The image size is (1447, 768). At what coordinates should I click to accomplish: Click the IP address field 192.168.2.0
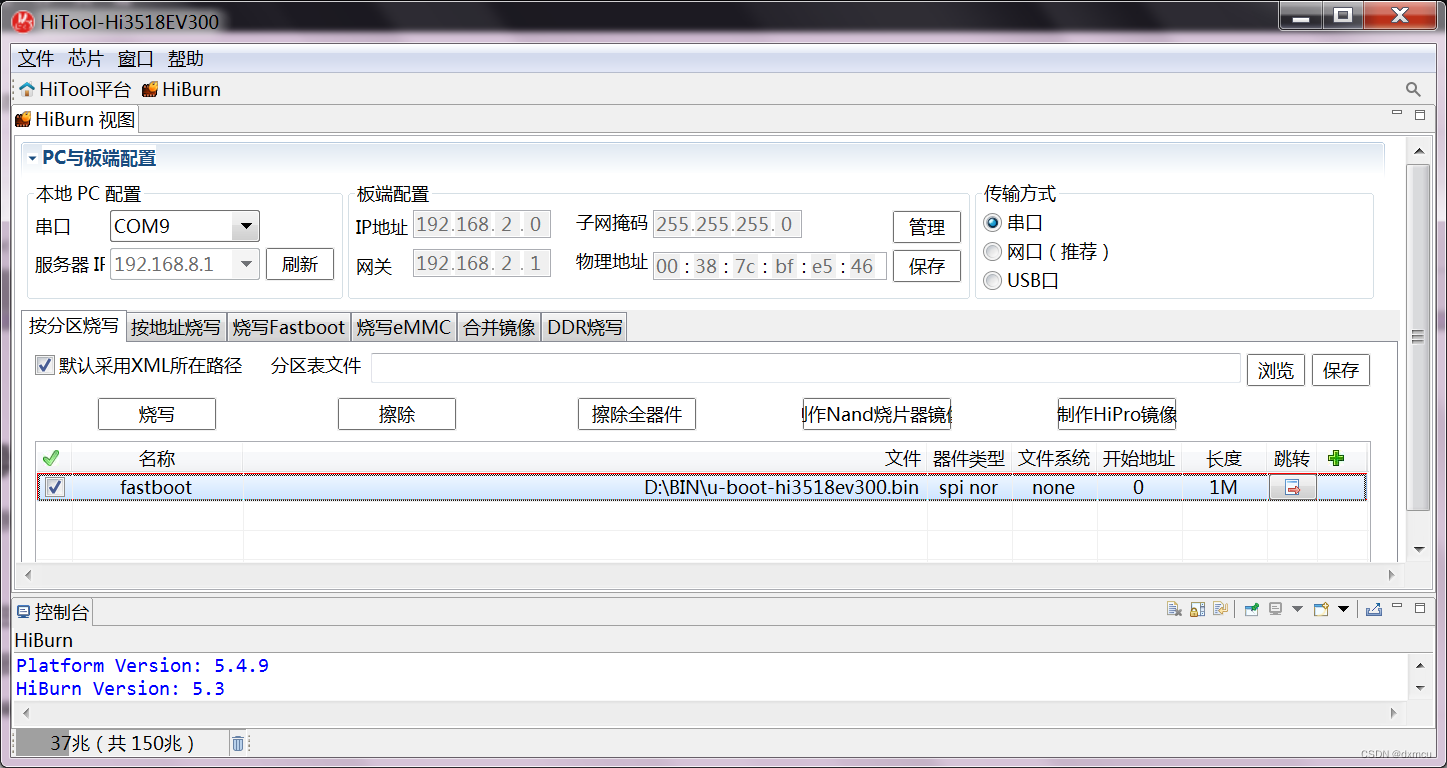click(x=482, y=224)
